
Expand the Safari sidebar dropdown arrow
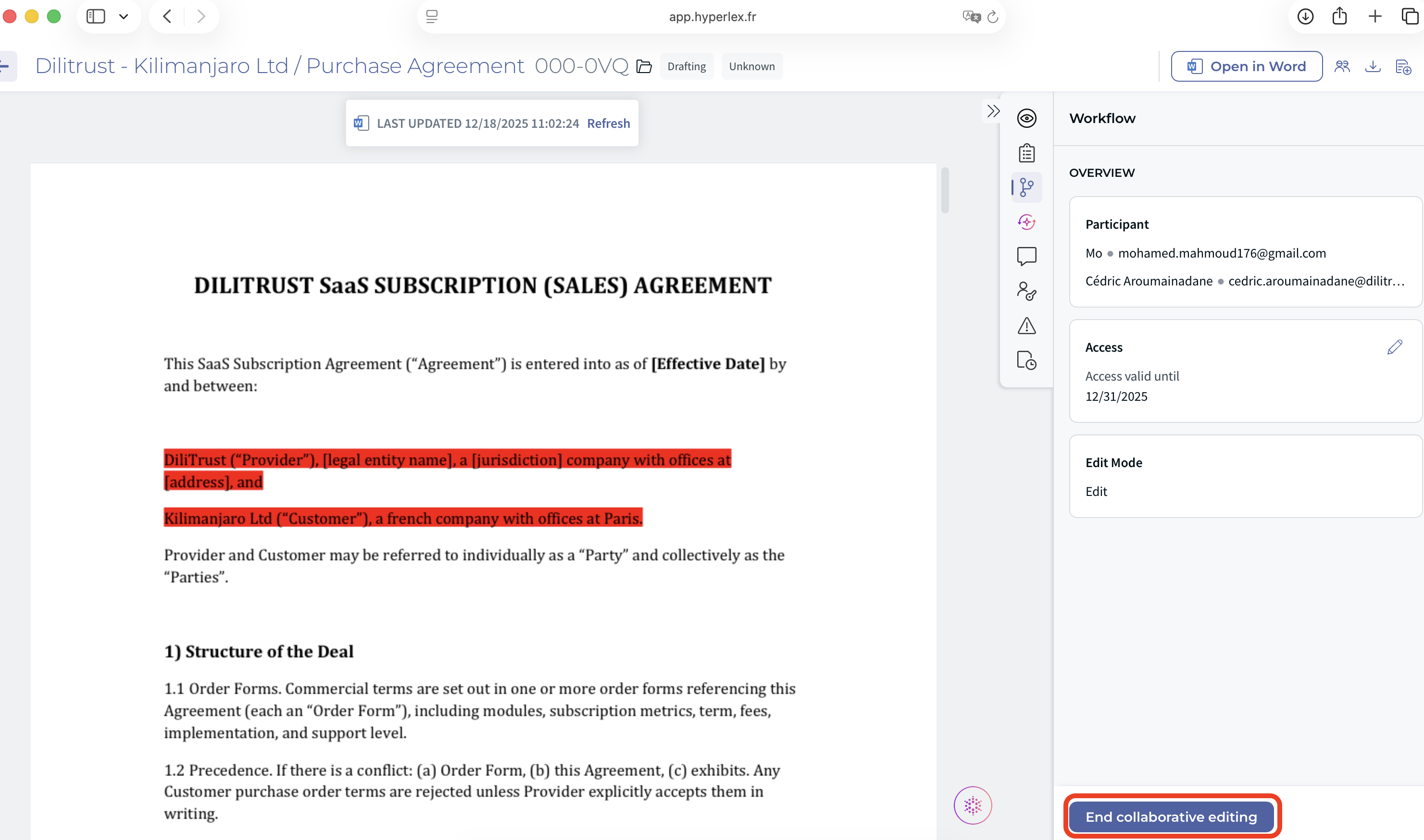coord(124,16)
